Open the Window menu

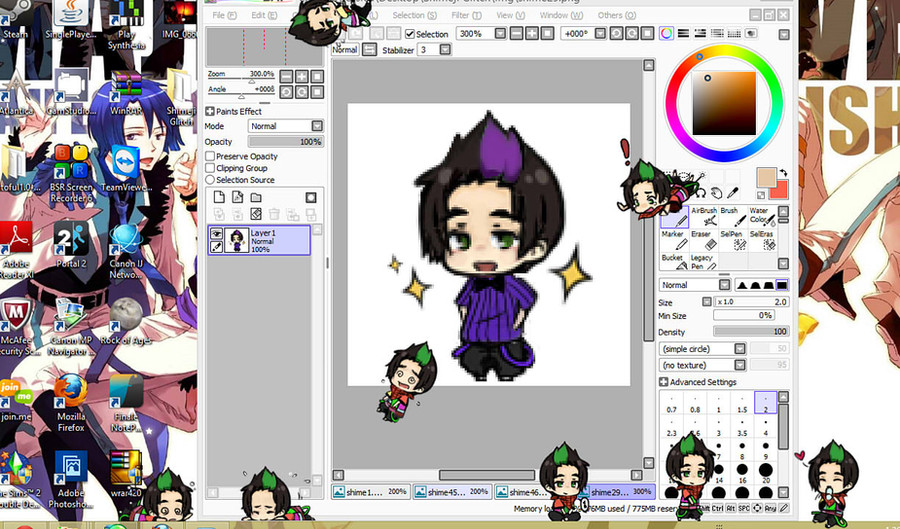point(561,15)
